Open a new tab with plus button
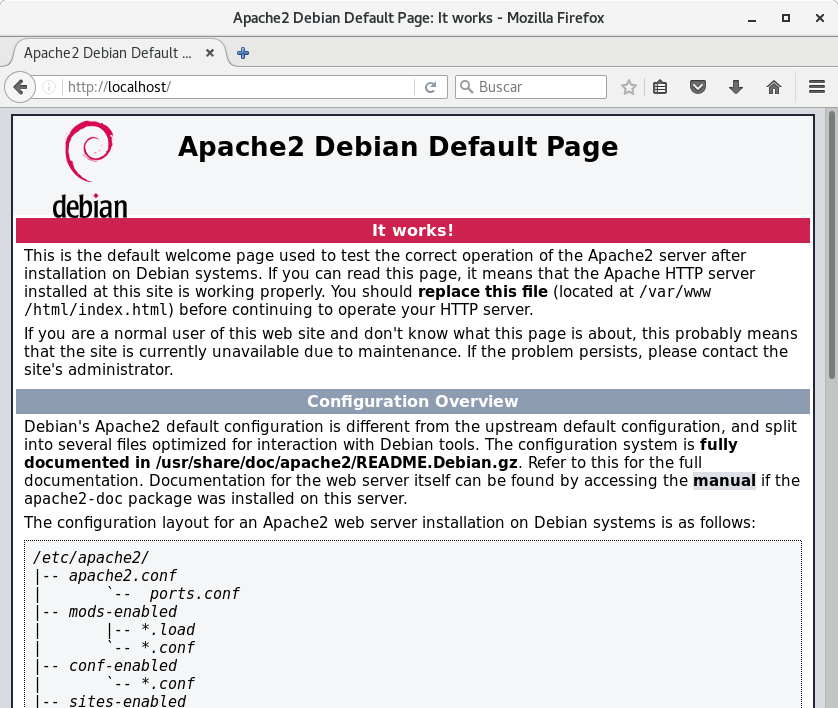 click(x=243, y=52)
